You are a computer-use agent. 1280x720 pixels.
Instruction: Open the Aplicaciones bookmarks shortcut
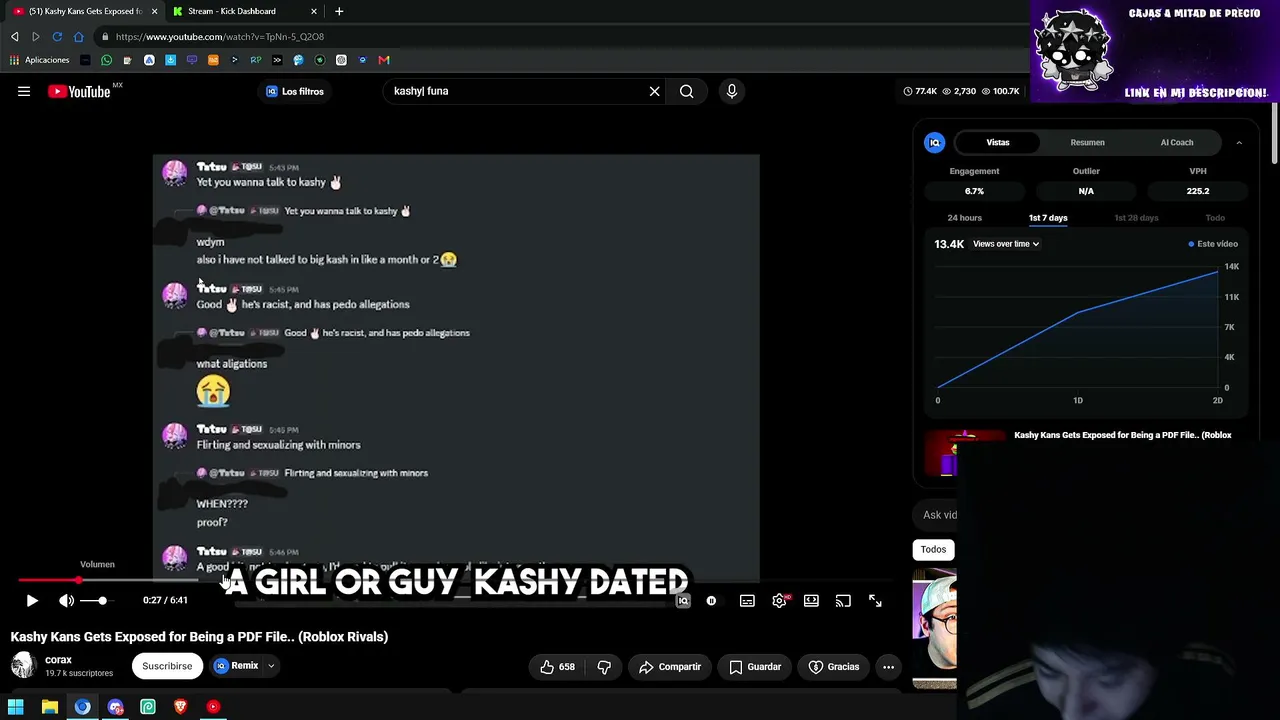40,60
